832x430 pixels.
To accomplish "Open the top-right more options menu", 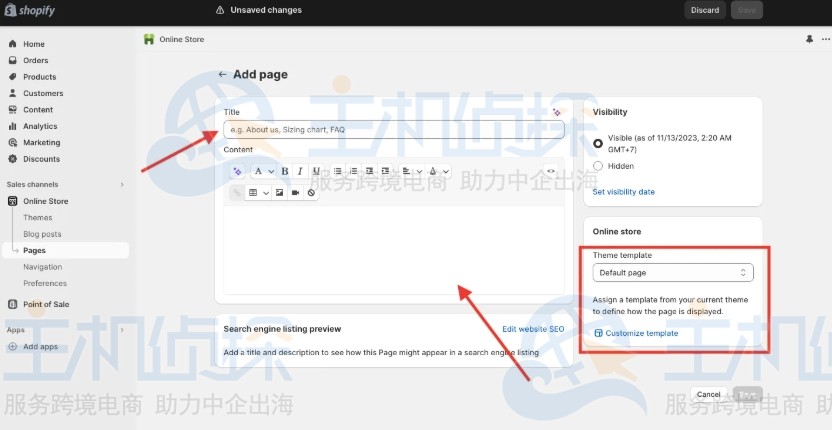I will [826, 39].
